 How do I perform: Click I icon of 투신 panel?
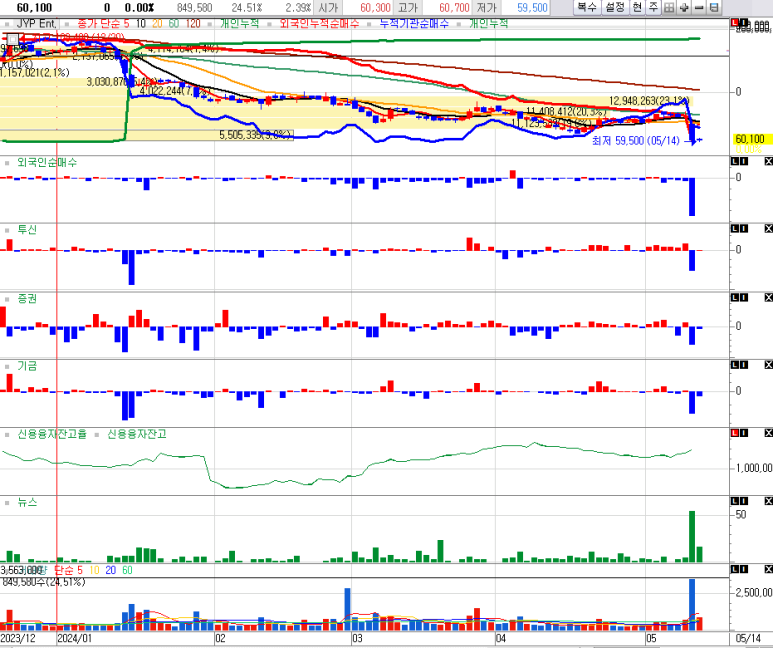(x=744, y=228)
